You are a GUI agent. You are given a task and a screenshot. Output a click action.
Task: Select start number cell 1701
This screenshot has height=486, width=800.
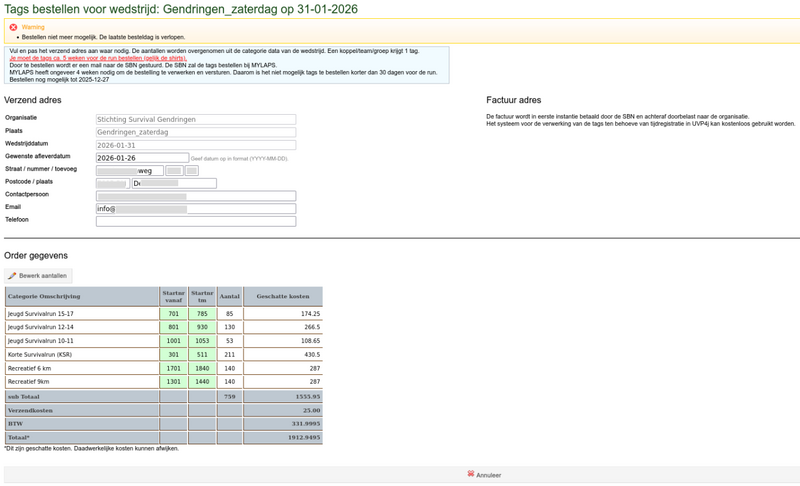point(173,368)
